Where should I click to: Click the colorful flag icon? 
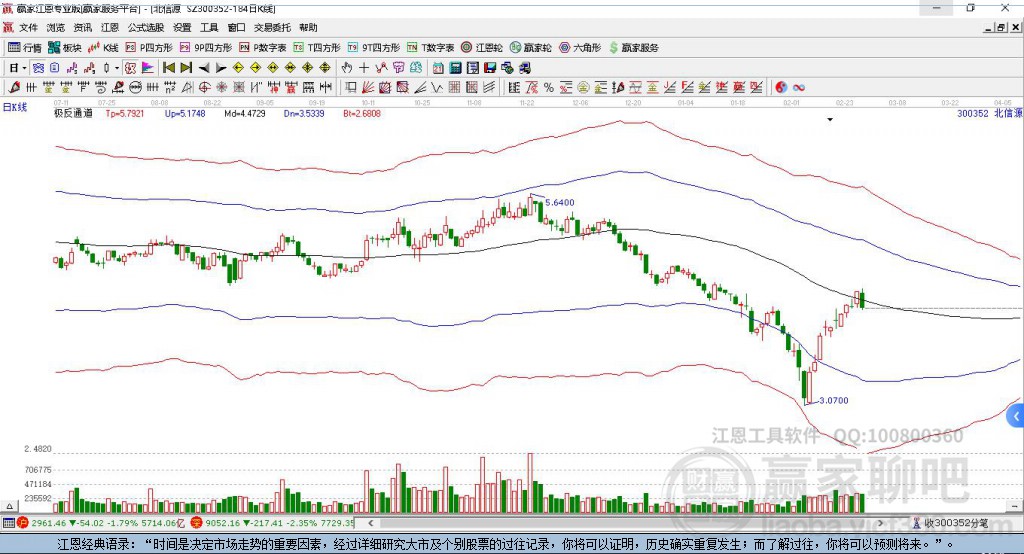coord(148,68)
